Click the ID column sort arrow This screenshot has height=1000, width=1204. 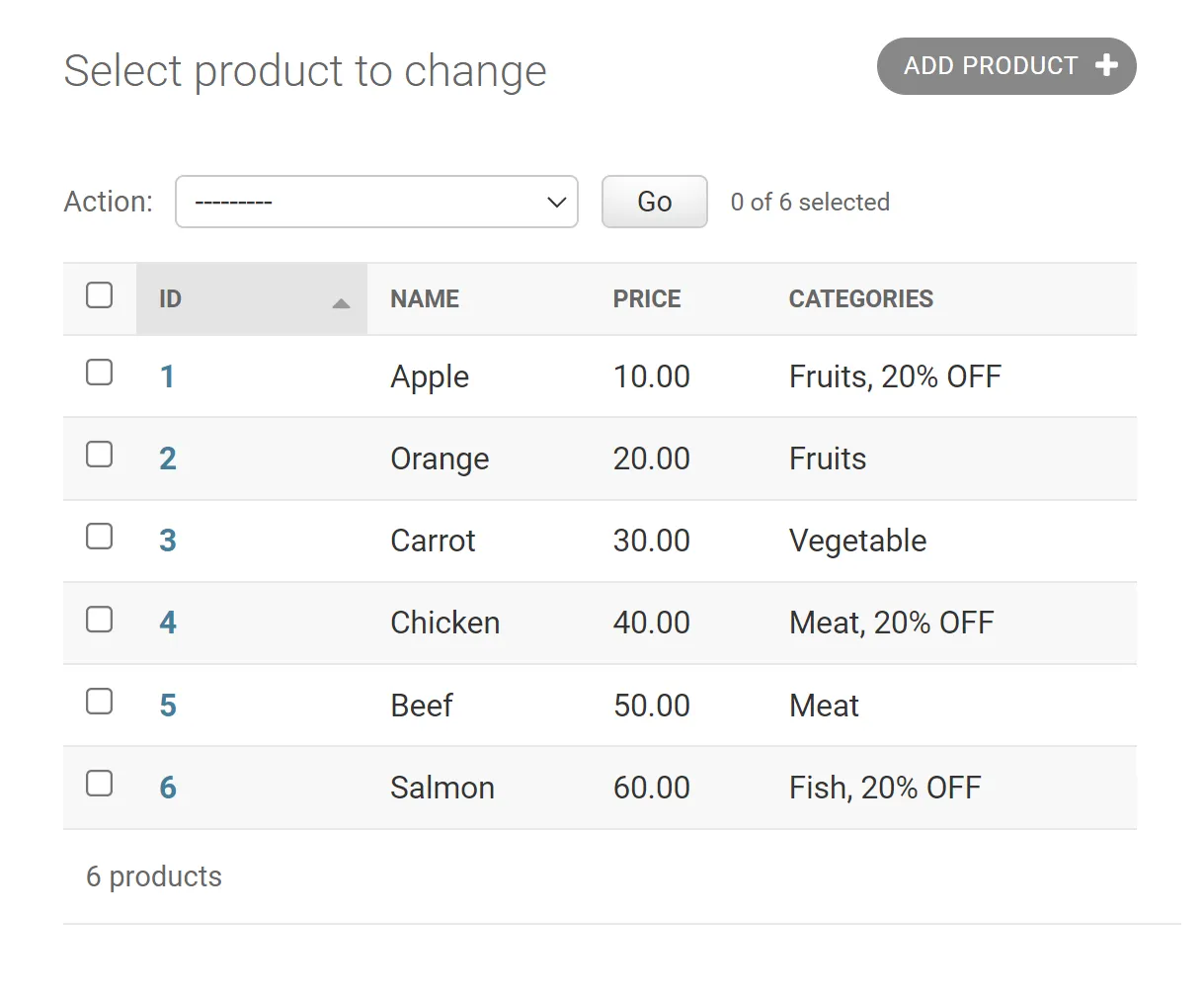coord(341,303)
